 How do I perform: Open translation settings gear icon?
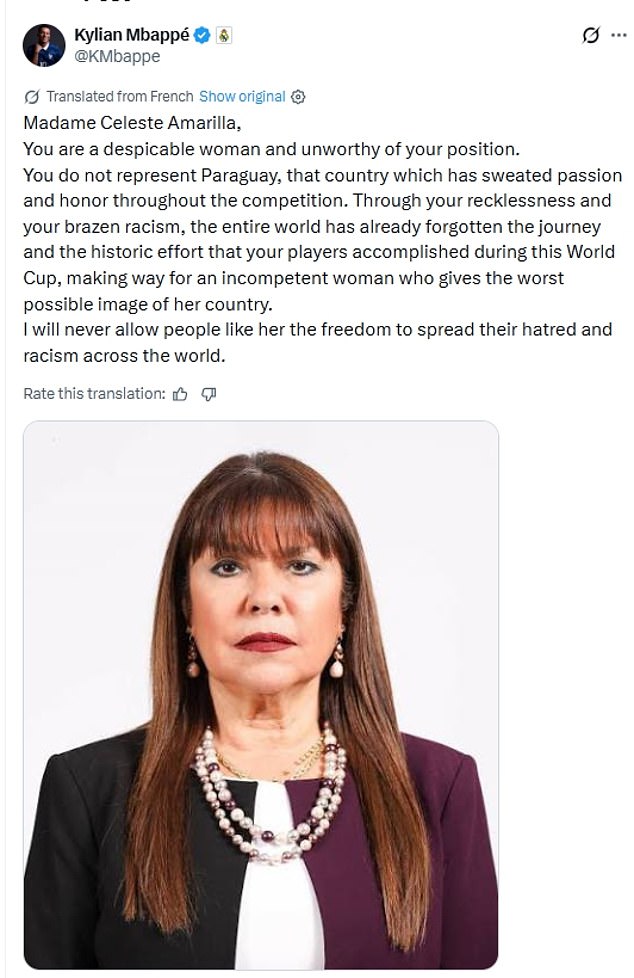298,97
